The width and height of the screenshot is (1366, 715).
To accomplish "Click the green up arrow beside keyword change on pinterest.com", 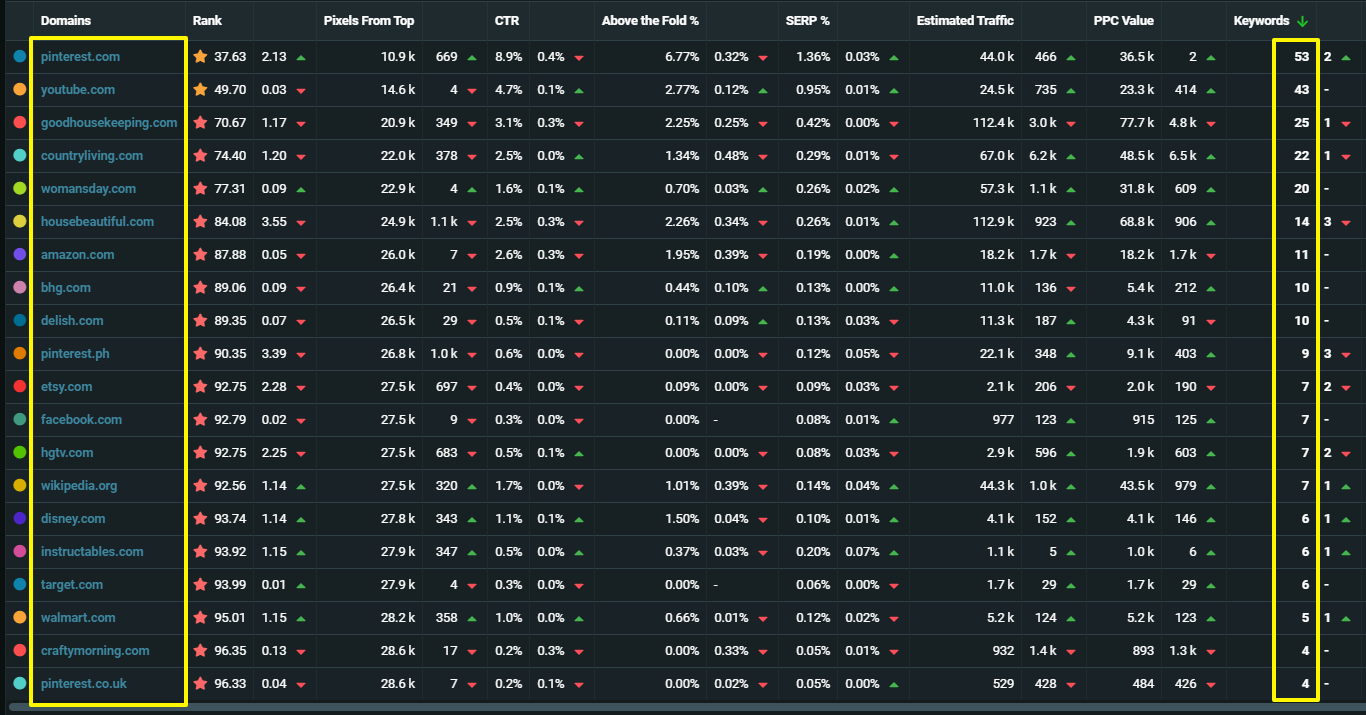I will [x=1345, y=58].
